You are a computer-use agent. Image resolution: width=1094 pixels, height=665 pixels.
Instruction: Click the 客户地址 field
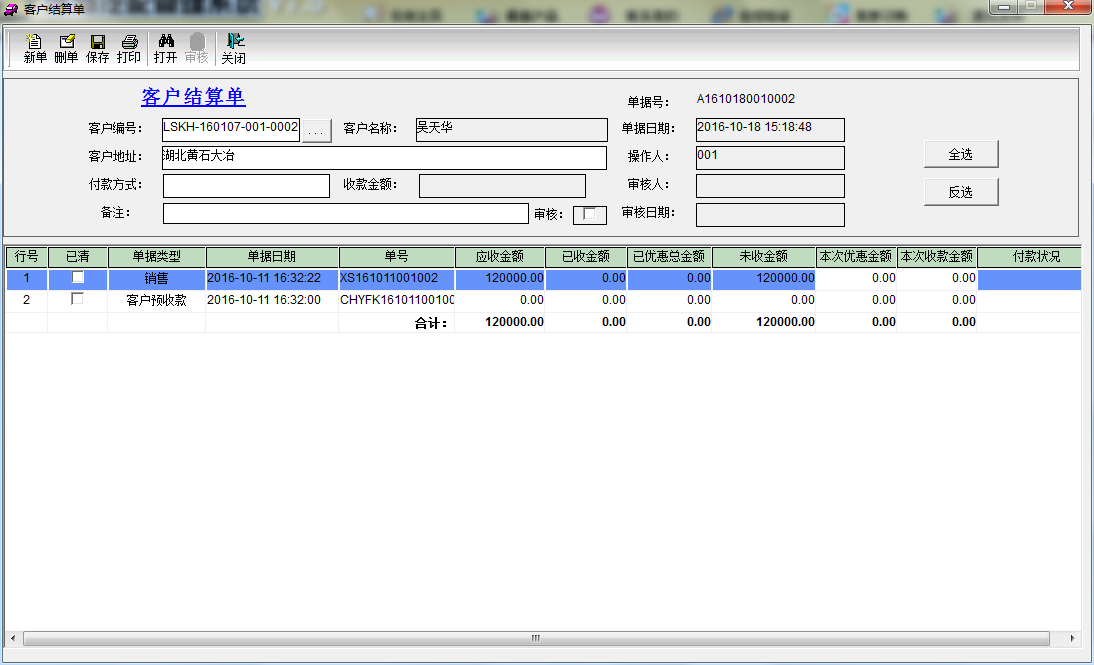click(x=384, y=158)
